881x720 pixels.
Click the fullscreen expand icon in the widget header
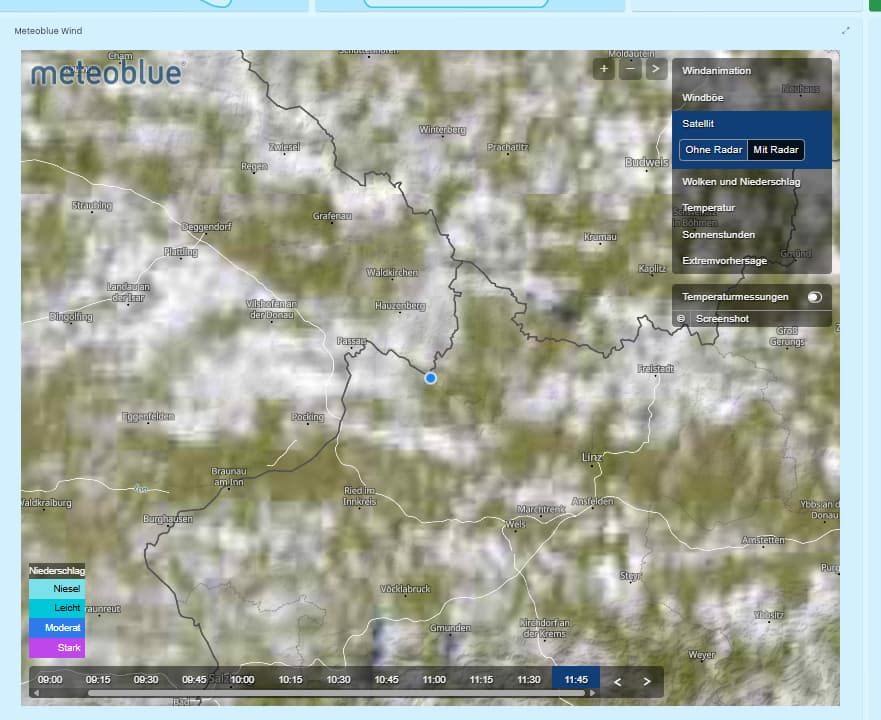tap(846, 31)
